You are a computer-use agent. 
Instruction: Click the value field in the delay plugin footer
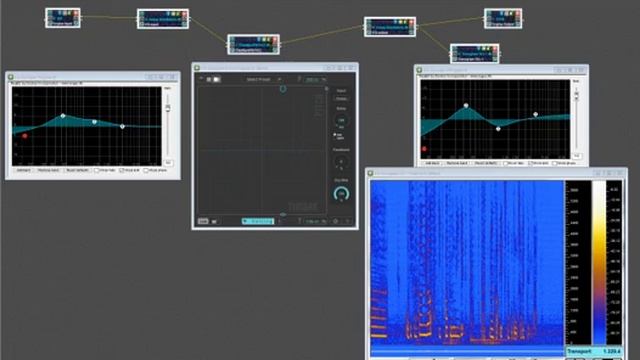[x=316, y=221]
